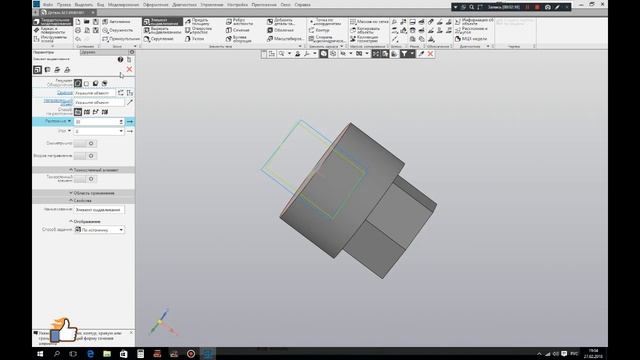Collapse the Thin-walled element section header
This screenshot has width=640, height=360.
pyautogui.click(x=83, y=170)
